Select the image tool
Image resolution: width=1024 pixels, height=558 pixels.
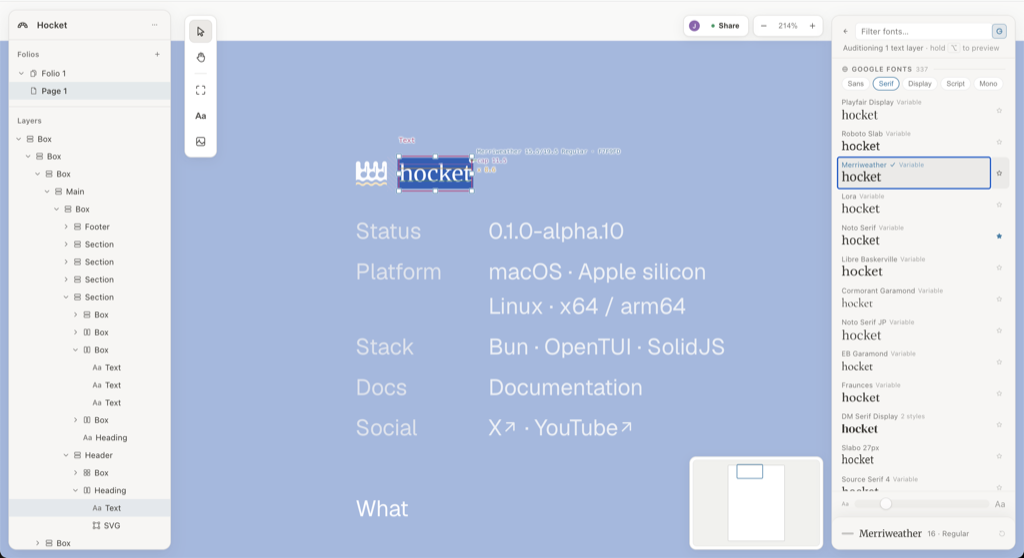coord(200,141)
